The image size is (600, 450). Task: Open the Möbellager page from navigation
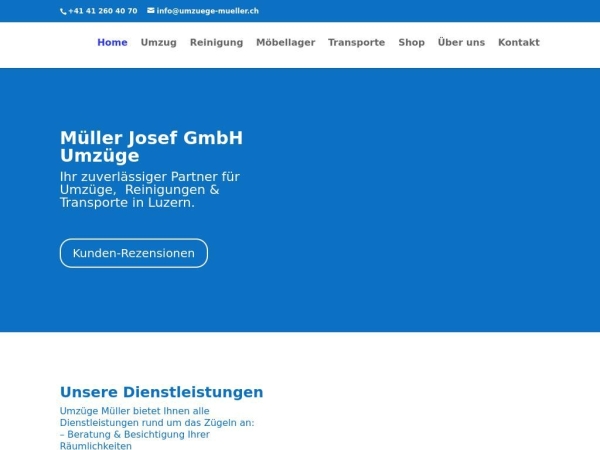(285, 43)
